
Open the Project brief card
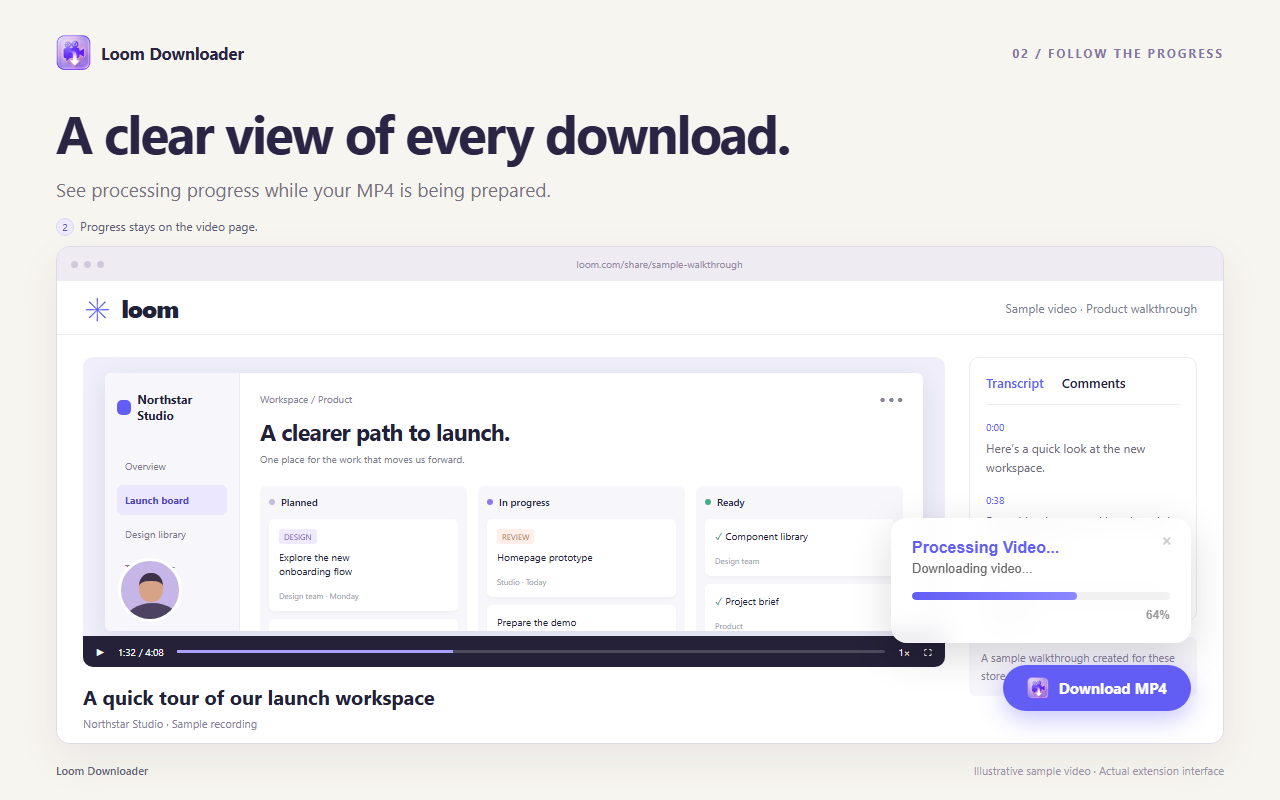pyautogui.click(x=798, y=608)
